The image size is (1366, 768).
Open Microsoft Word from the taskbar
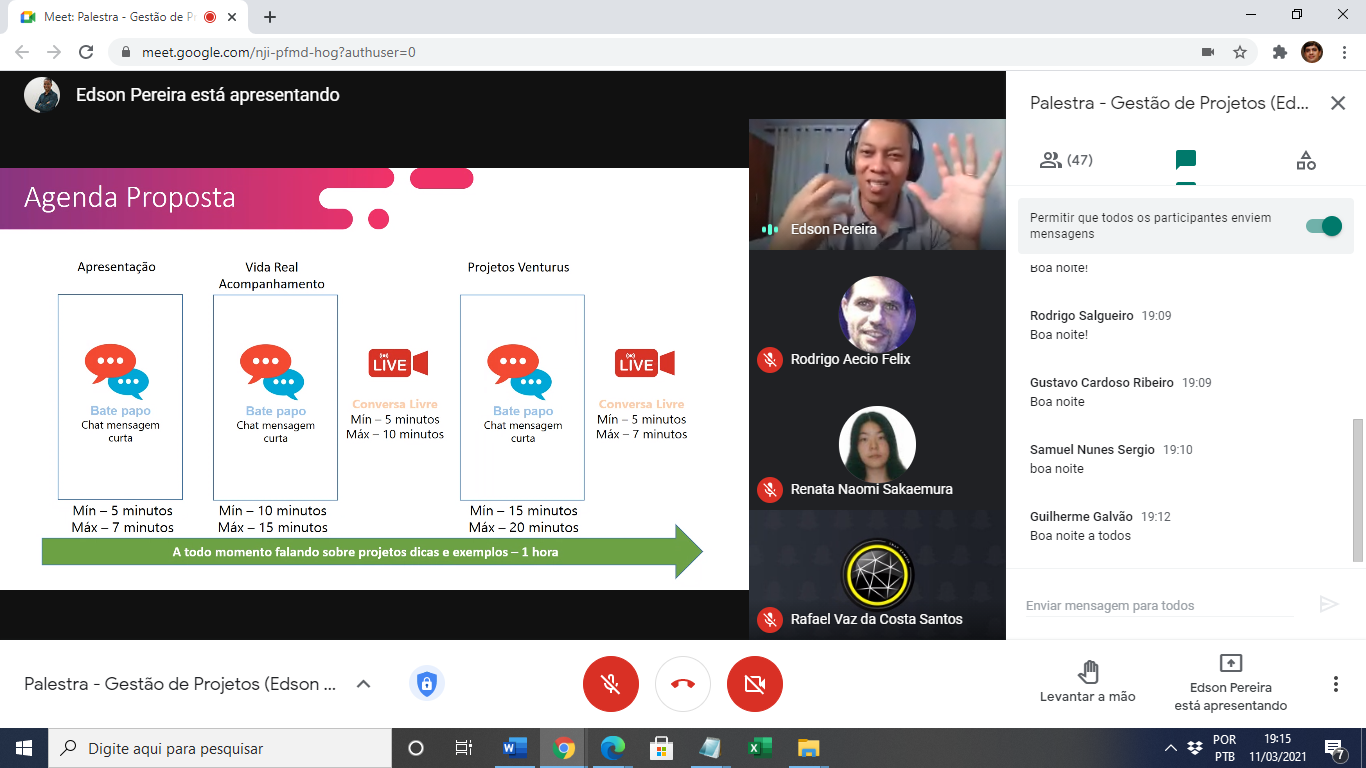pyautogui.click(x=515, y=748)
